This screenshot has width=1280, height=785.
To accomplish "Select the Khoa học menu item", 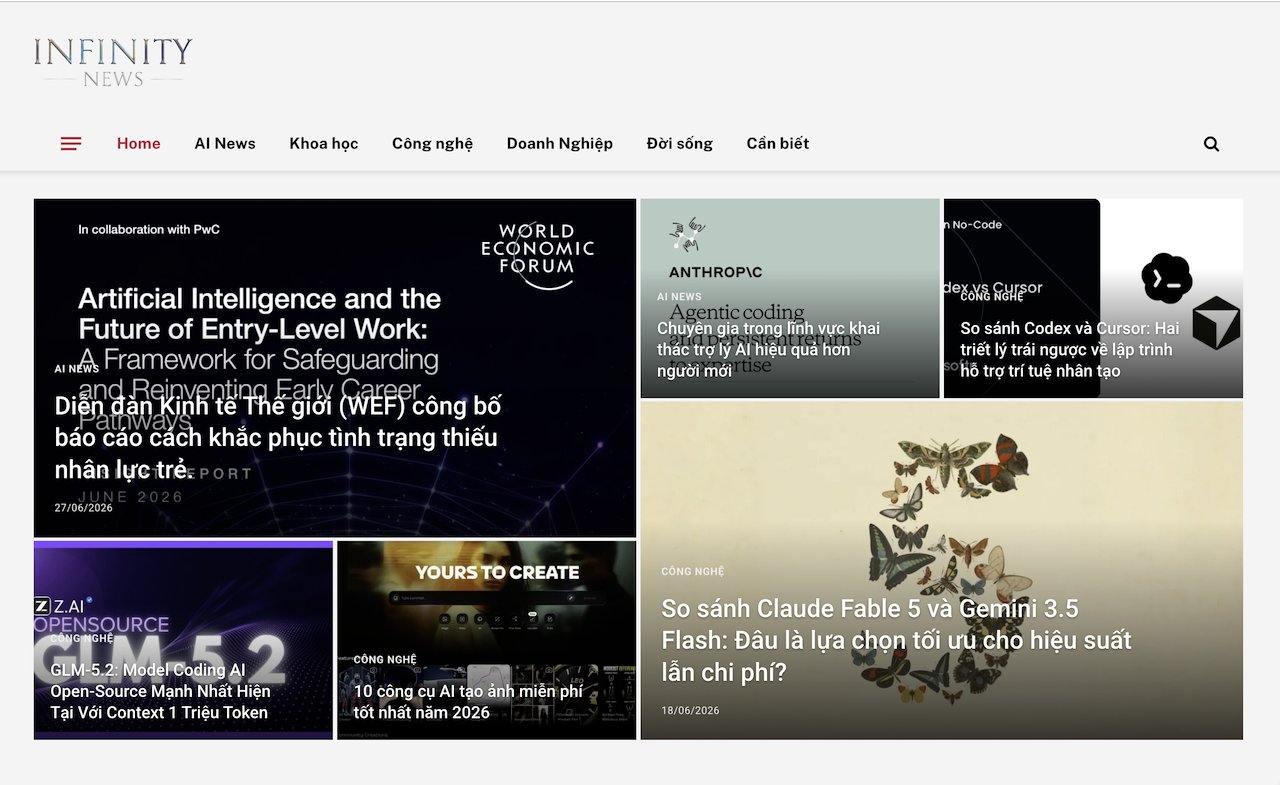I will (324, 143).
